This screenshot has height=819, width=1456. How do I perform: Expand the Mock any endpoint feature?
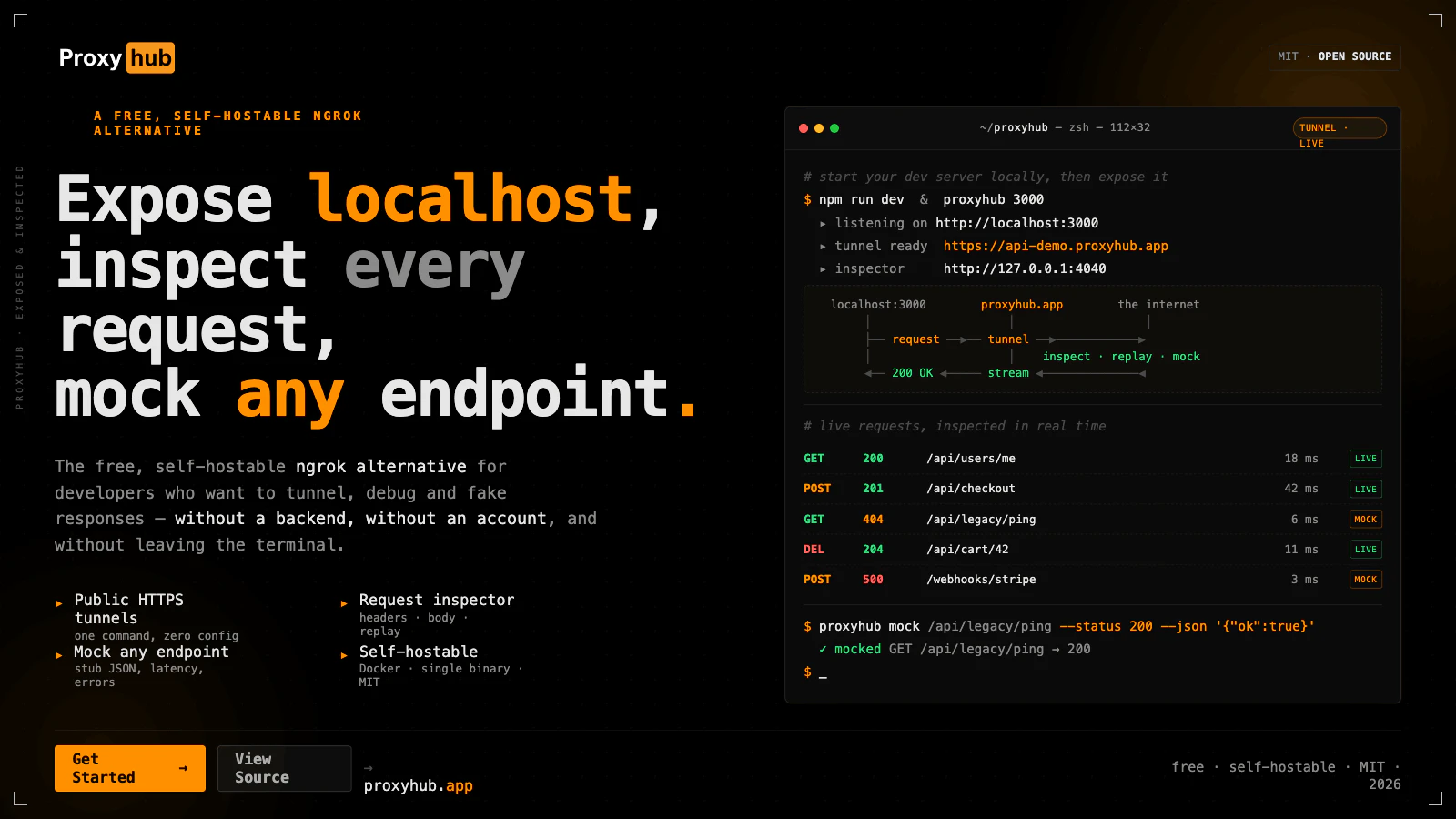click(x=150, y=652)
